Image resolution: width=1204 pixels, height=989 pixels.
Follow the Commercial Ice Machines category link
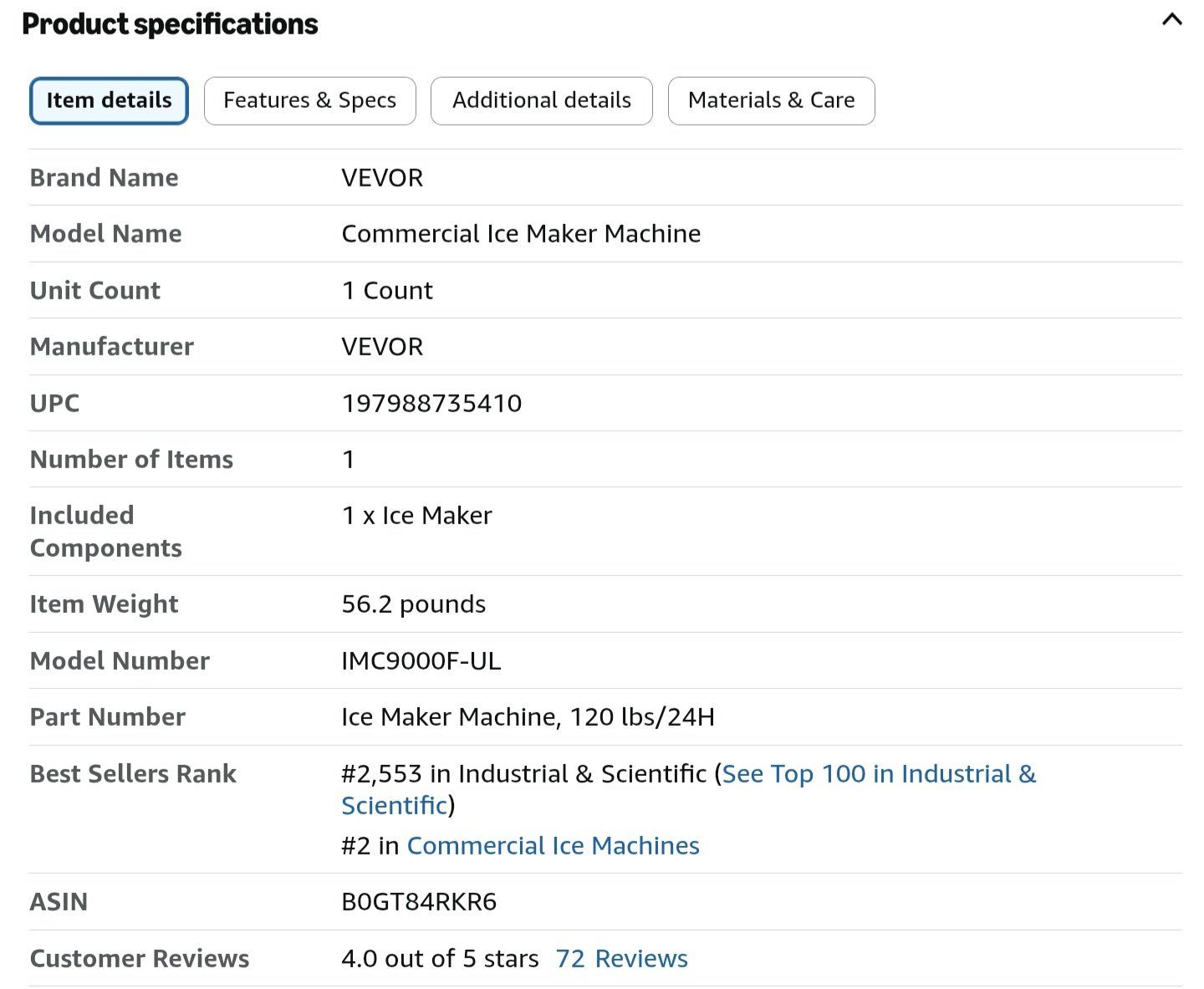tap(553, 846)
